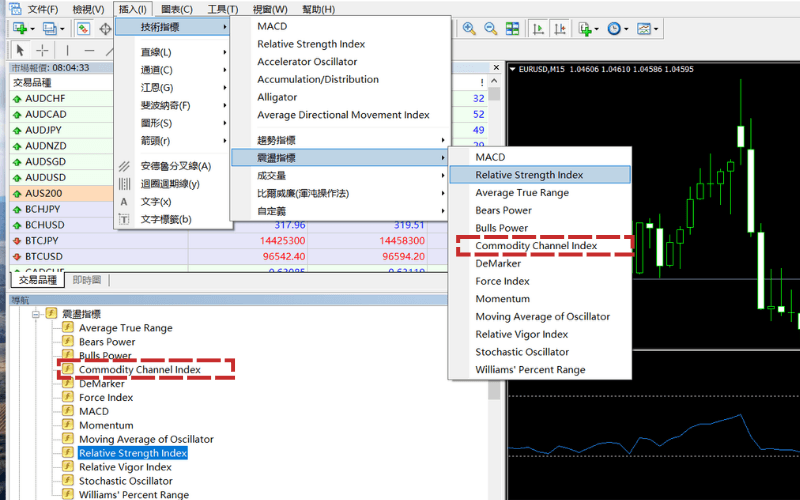Click the icon beside MACD in Navigator
This screenshot has width=800, height=500.
68,410
